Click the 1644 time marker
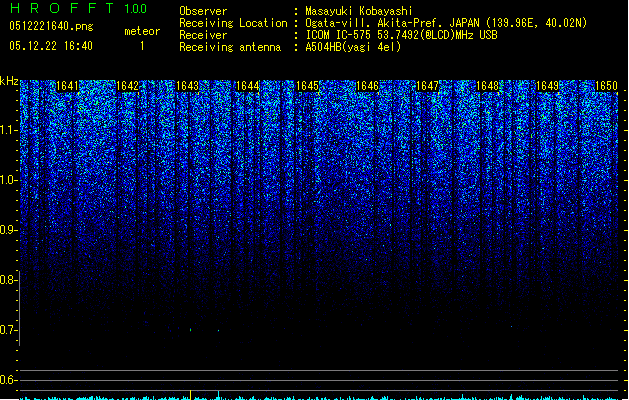The image size is (629, 400). (248, 85)
